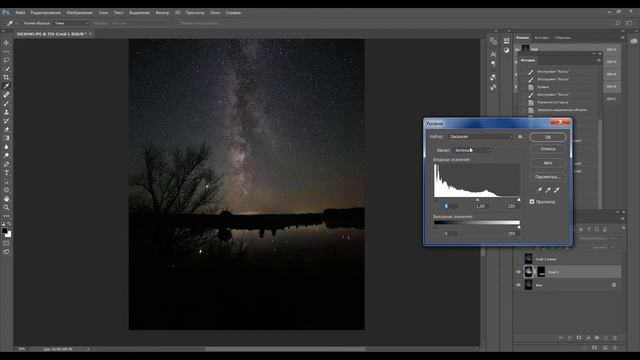Hide the Слой 1 layer
The image size is (640, 360).
(x=518, y=272)
